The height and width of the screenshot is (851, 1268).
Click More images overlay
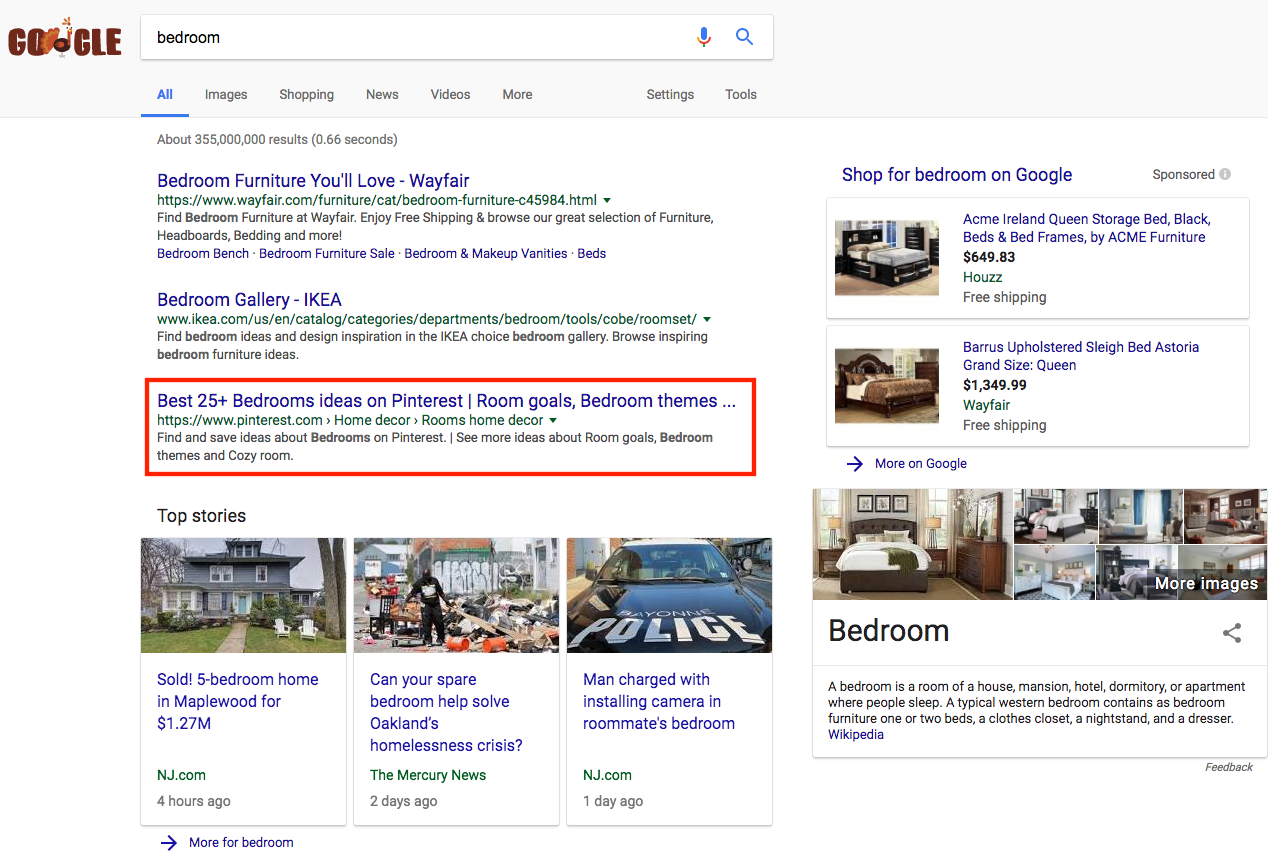(1206, 583)
